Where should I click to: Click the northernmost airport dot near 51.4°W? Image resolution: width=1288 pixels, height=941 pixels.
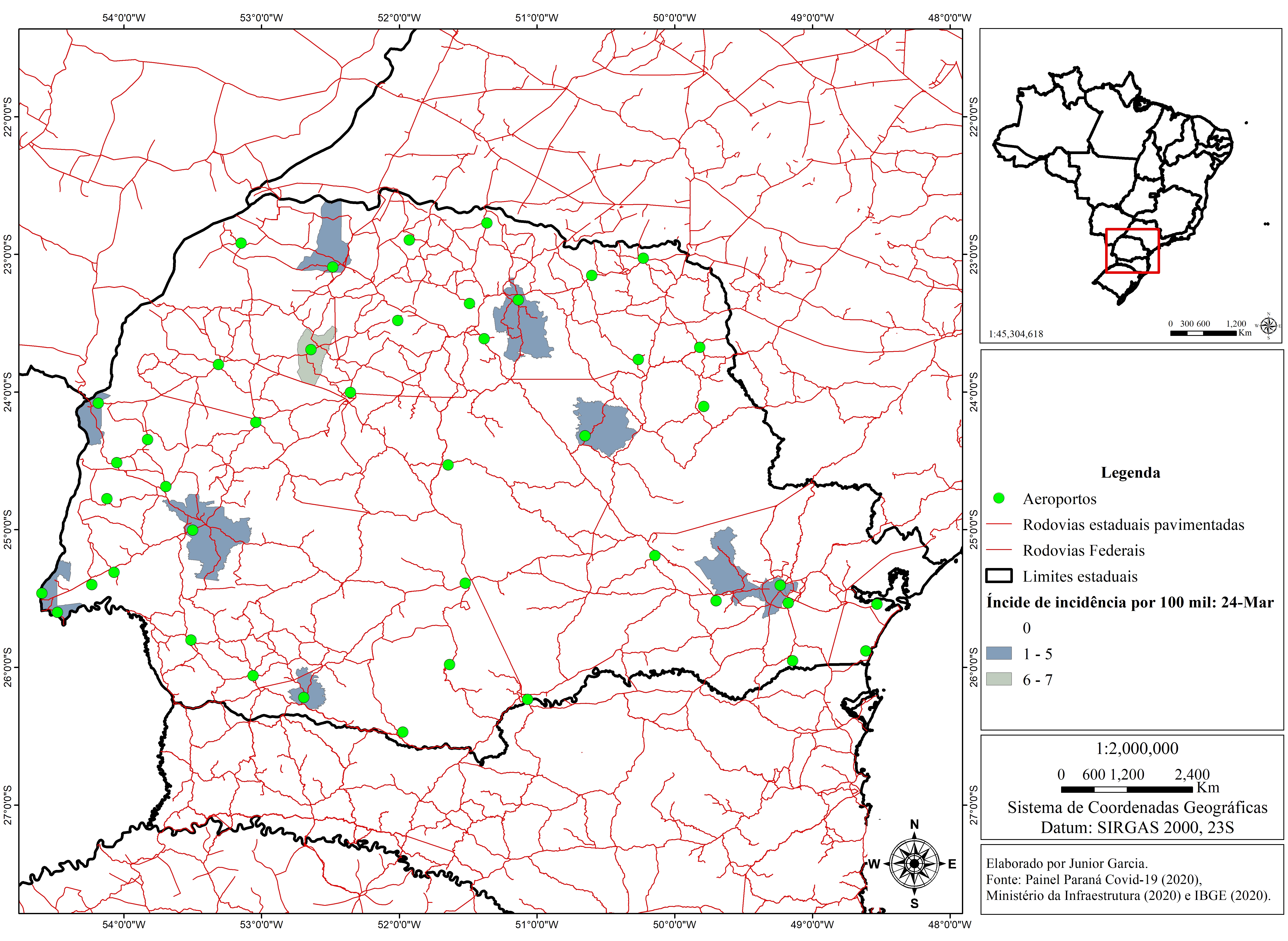click(487, 223)
